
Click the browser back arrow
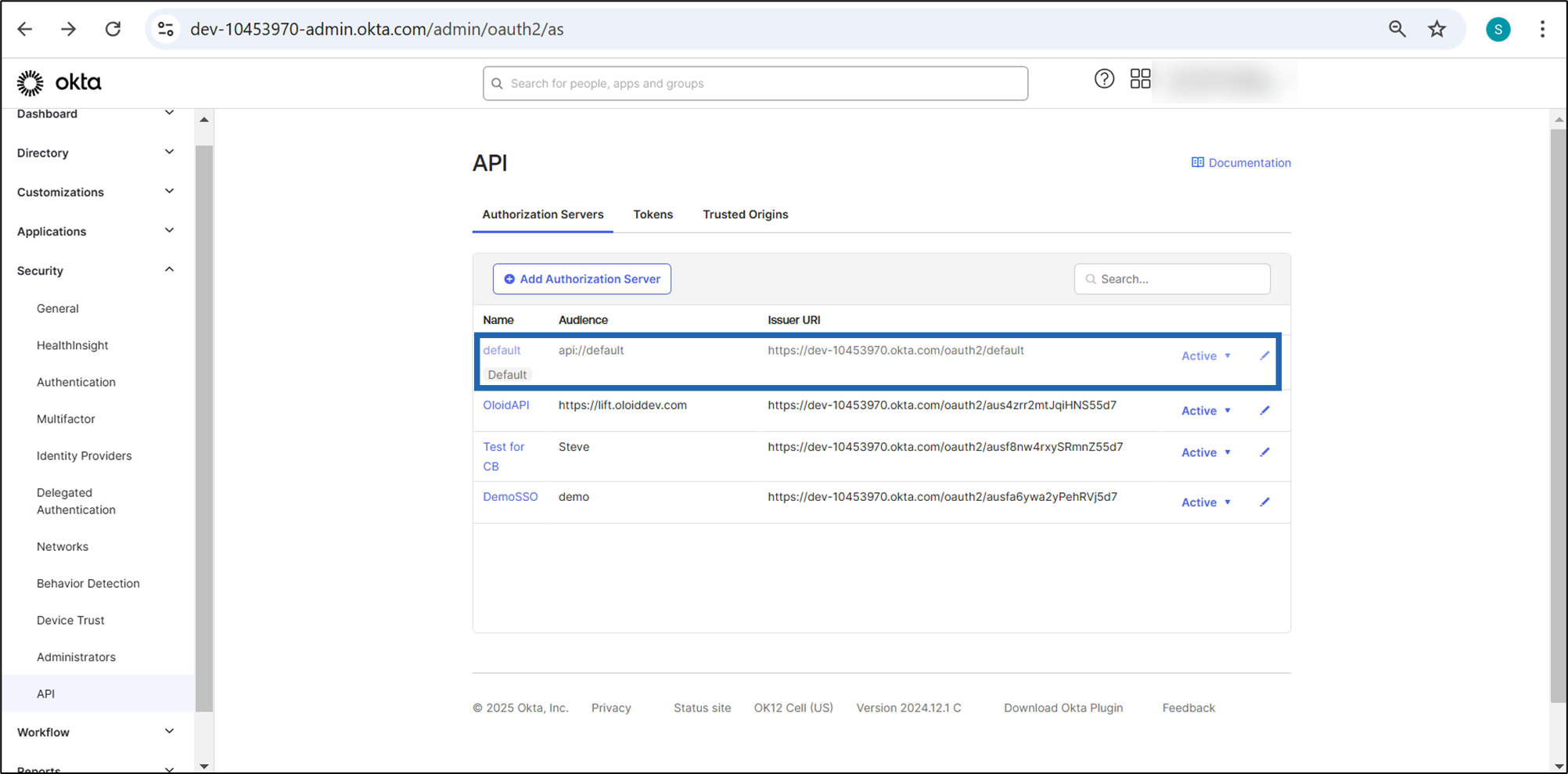(x=25, y=29)
